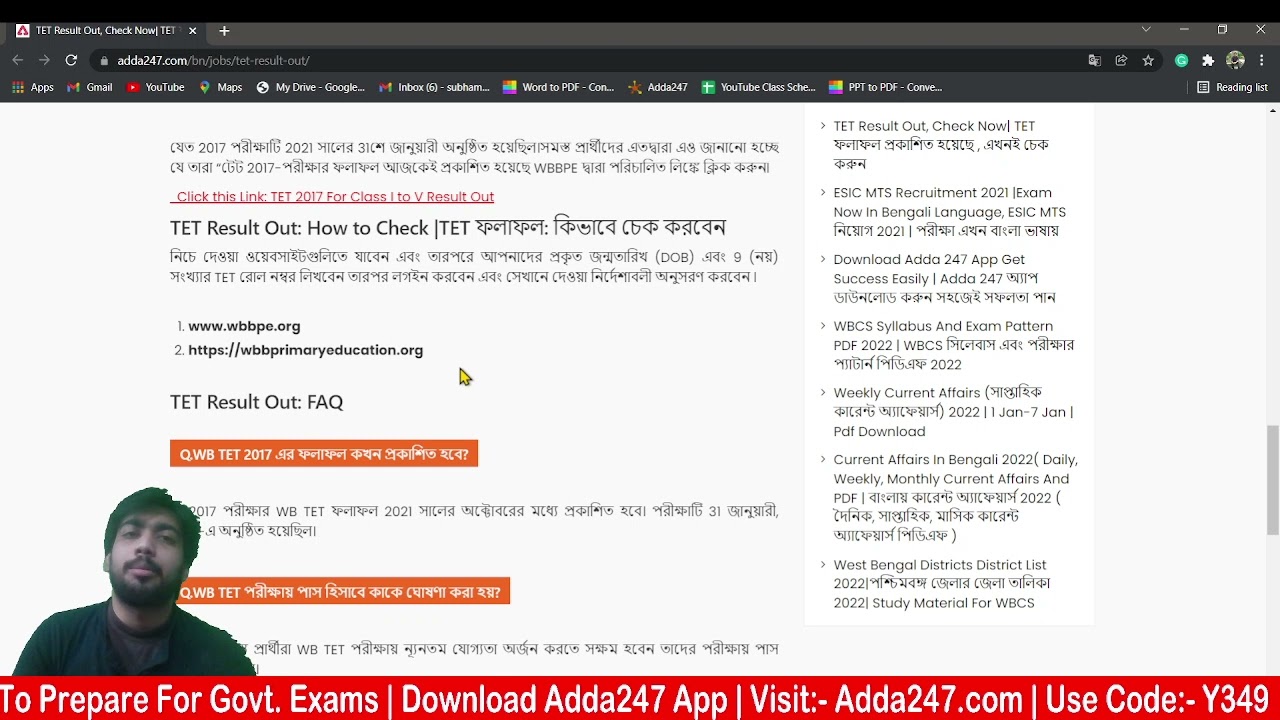Click second orange FAQ about WB TET pass
Screen dimensions: 1280x720
(x=340, y=592)
